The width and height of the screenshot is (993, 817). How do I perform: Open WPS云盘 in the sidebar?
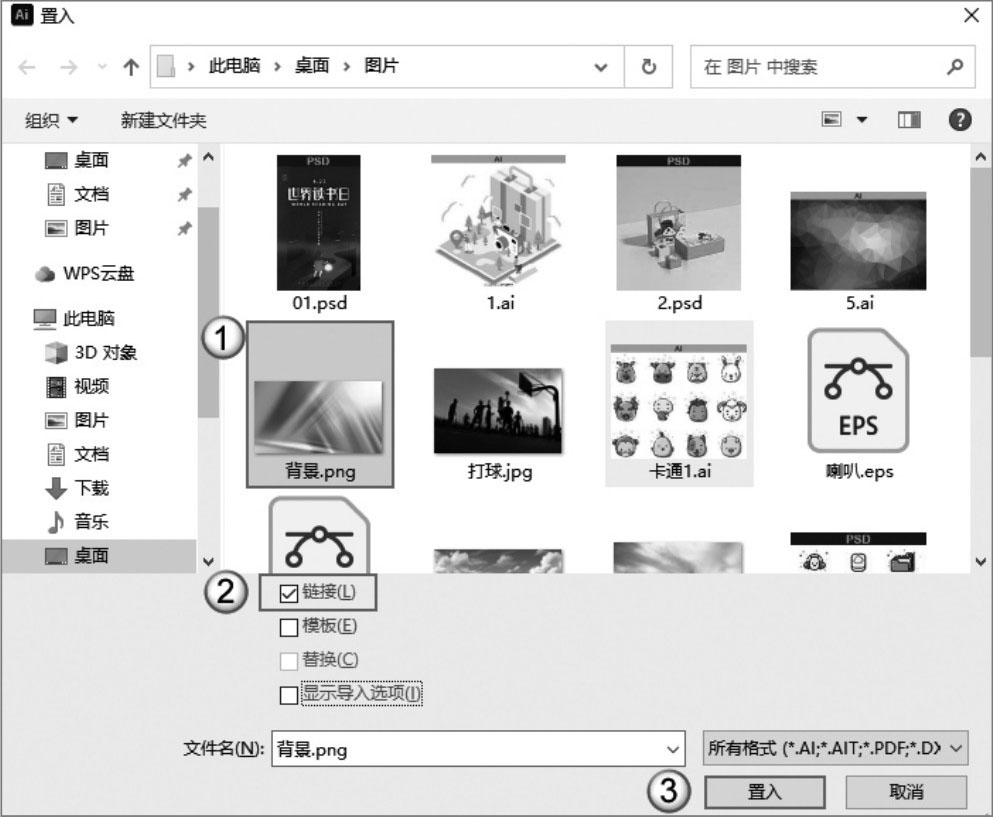click(x=98, y=273)
